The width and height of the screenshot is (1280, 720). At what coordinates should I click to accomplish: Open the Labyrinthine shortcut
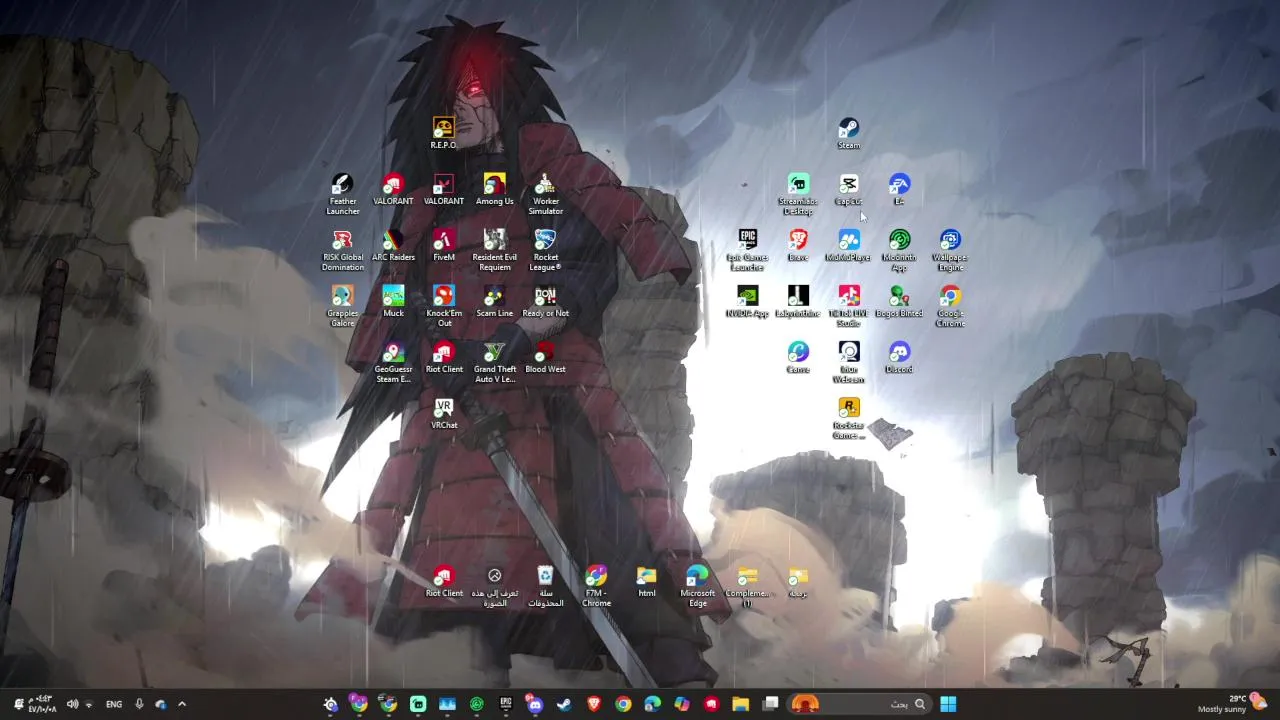(797, 301)
